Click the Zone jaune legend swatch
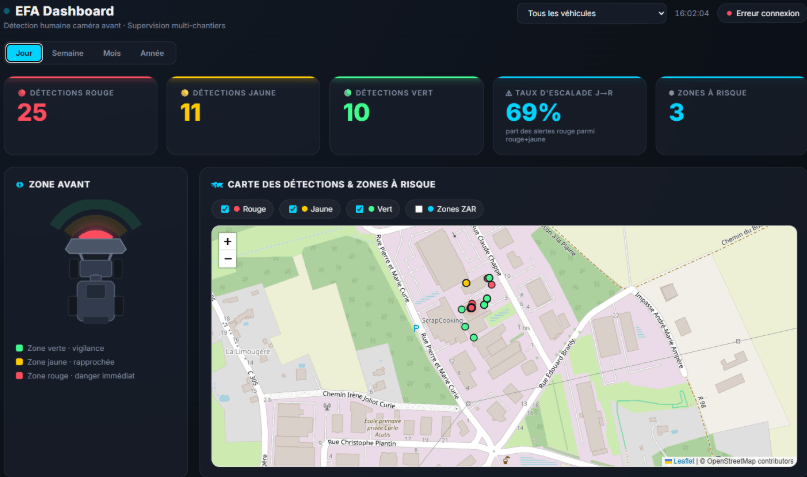Image resolution: width=807 pixels, height=477 pixels. 20,362
